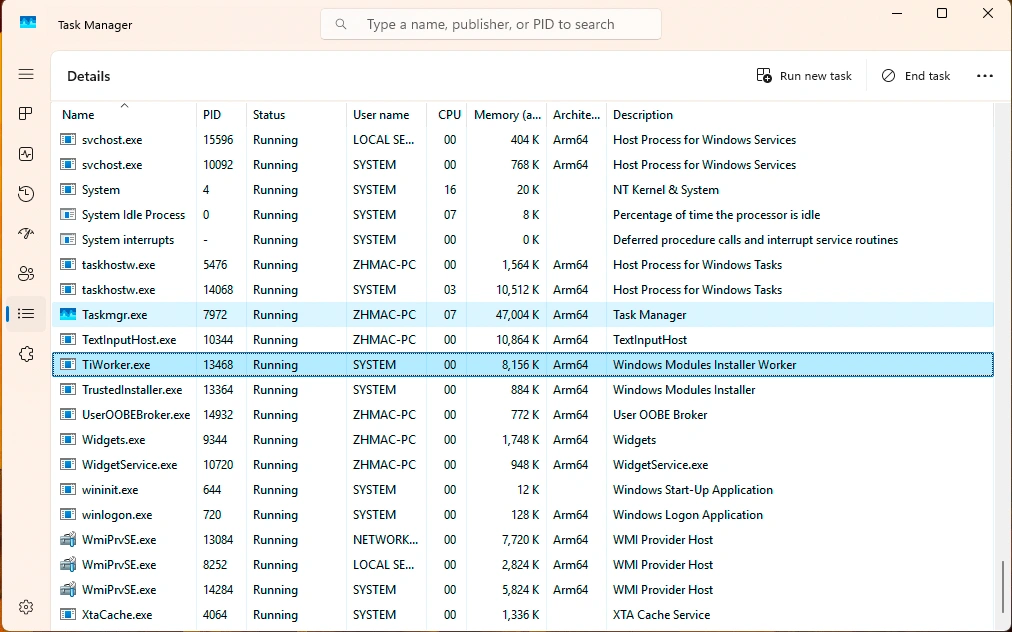Click the TextInputHost.exe process icon
The image size is (1012, 632).
[x=68, y=340]
